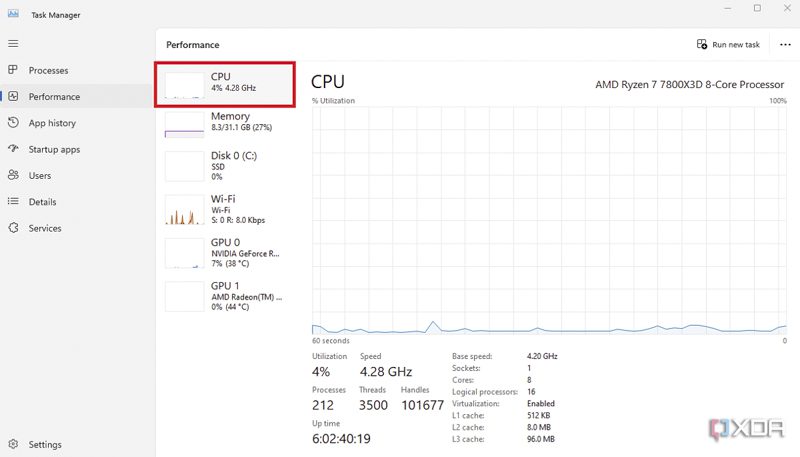Click the Details list icon
Screen dimensions: 800x457
pyautogui.click(x=13, y=201)
